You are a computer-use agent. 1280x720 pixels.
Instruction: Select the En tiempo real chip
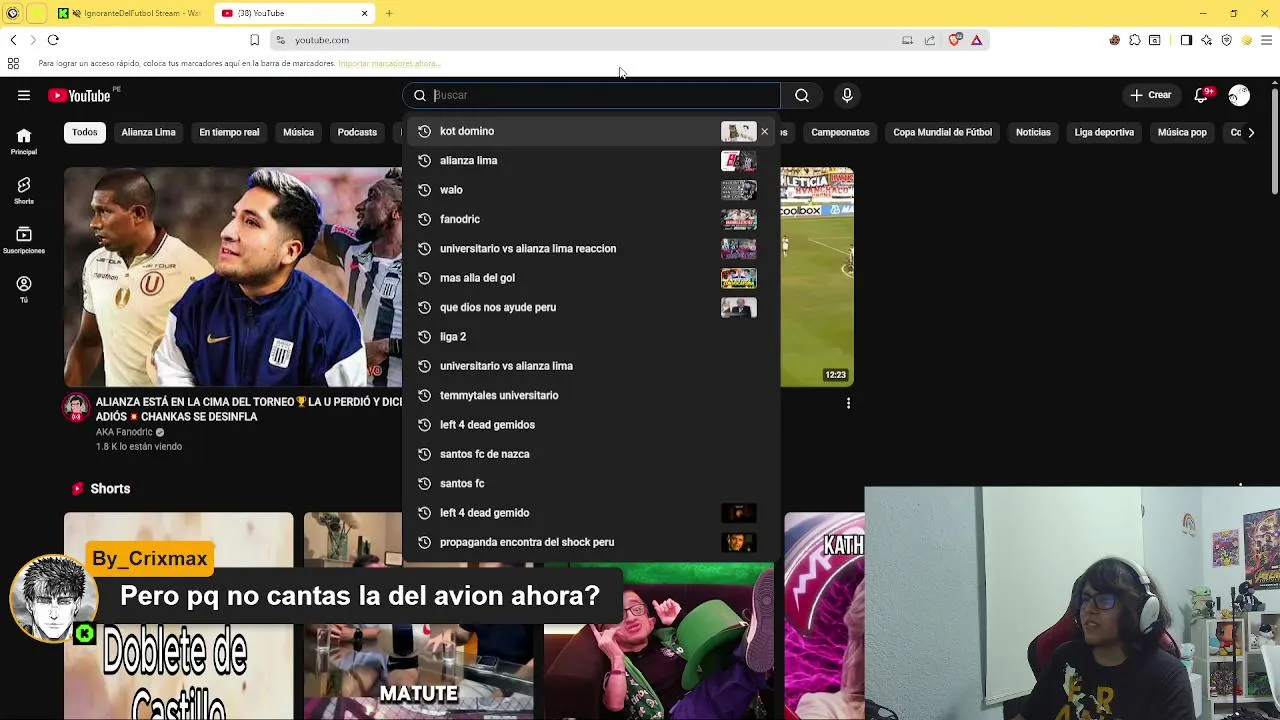tap(229, 132)
